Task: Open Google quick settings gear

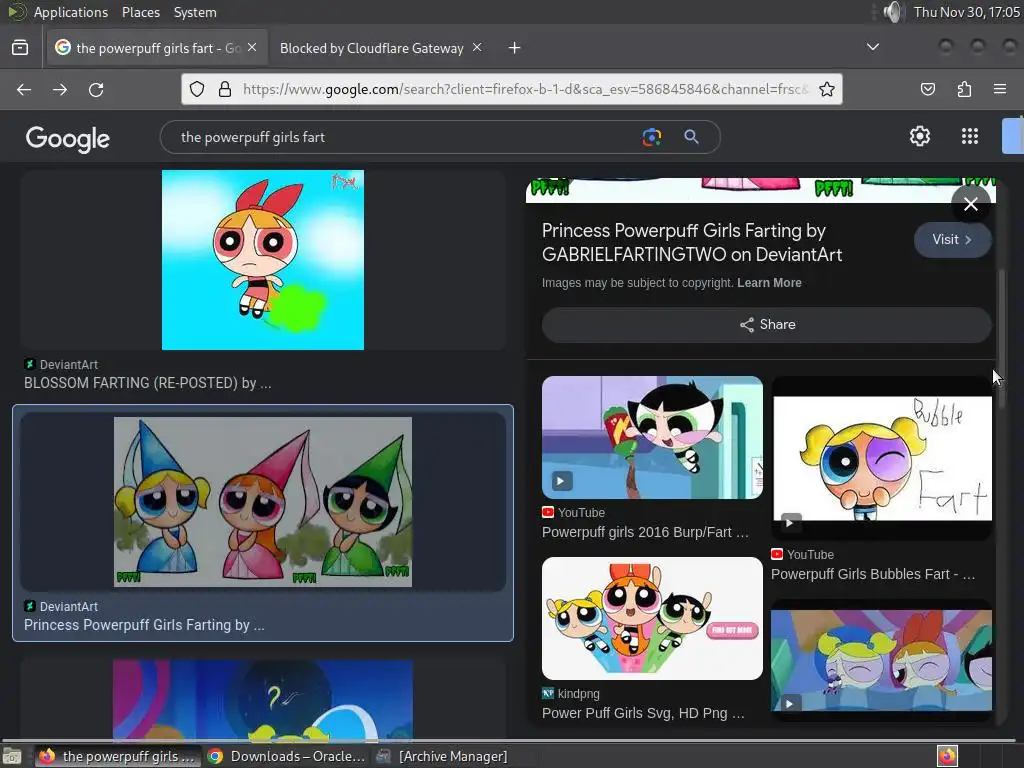Action: (x=920, y=136)
